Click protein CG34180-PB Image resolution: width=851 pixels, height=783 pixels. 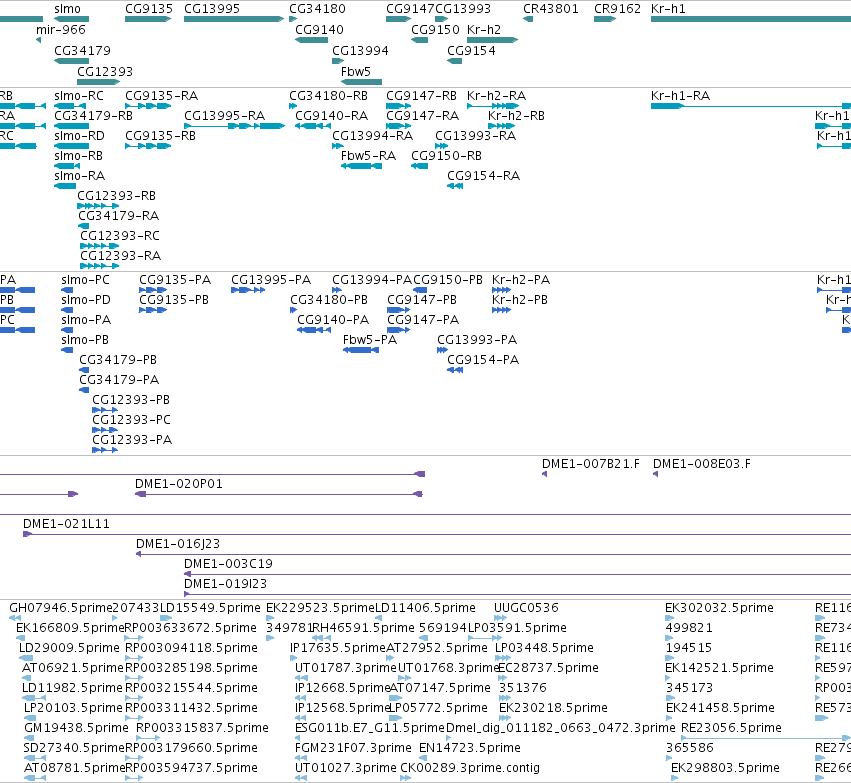[x=329, y=300]
